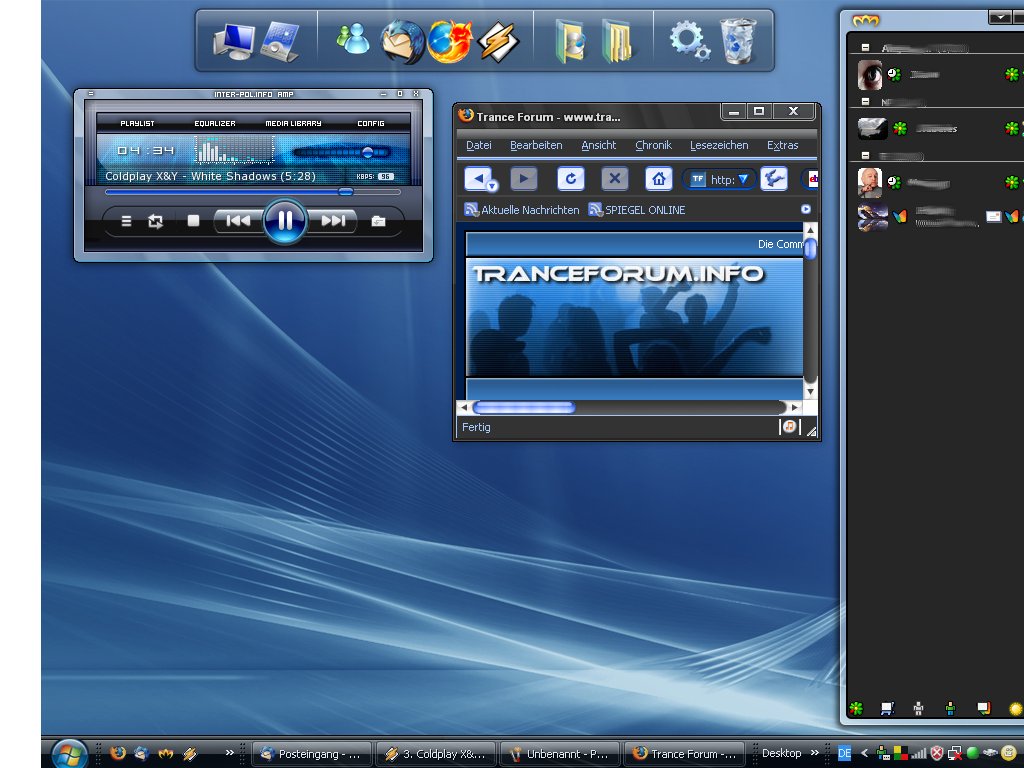Screen dimensions: 1024x768
Task: Launch Thunderbird from the top dock
Action: tap(401, 42)
